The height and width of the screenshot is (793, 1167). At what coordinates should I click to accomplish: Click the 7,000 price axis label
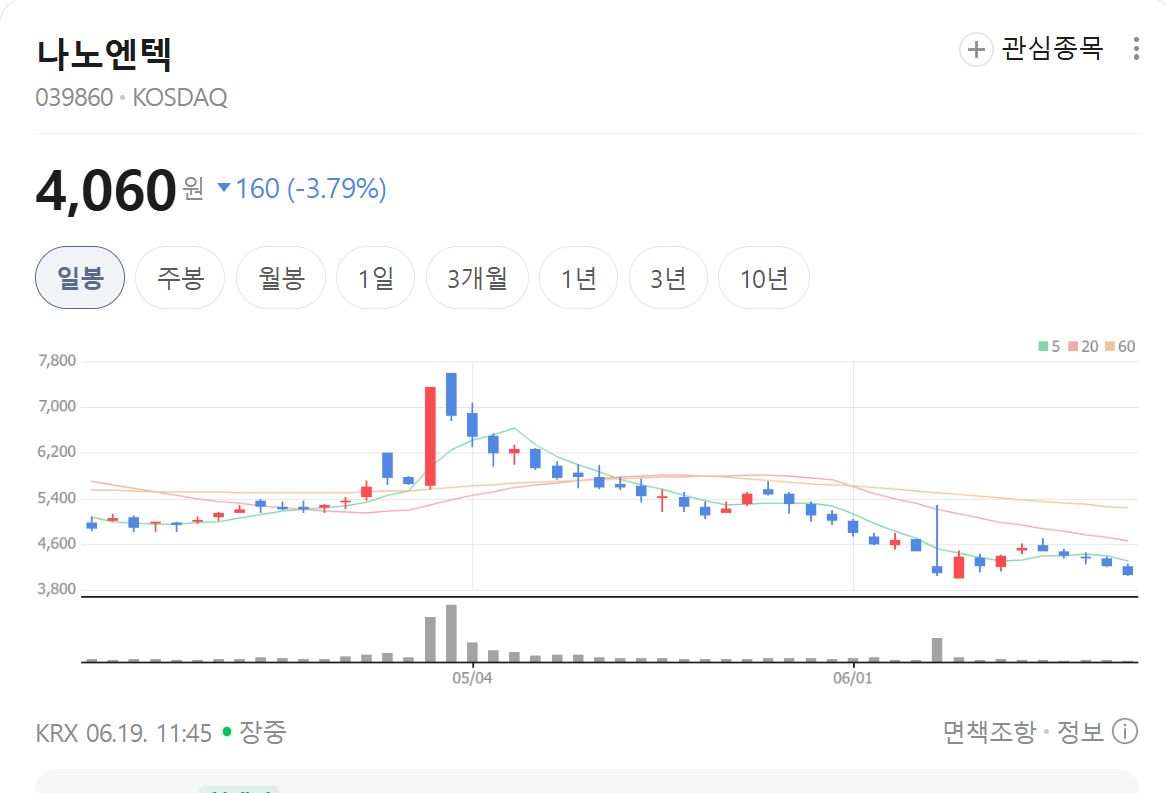tap(57, 407)
